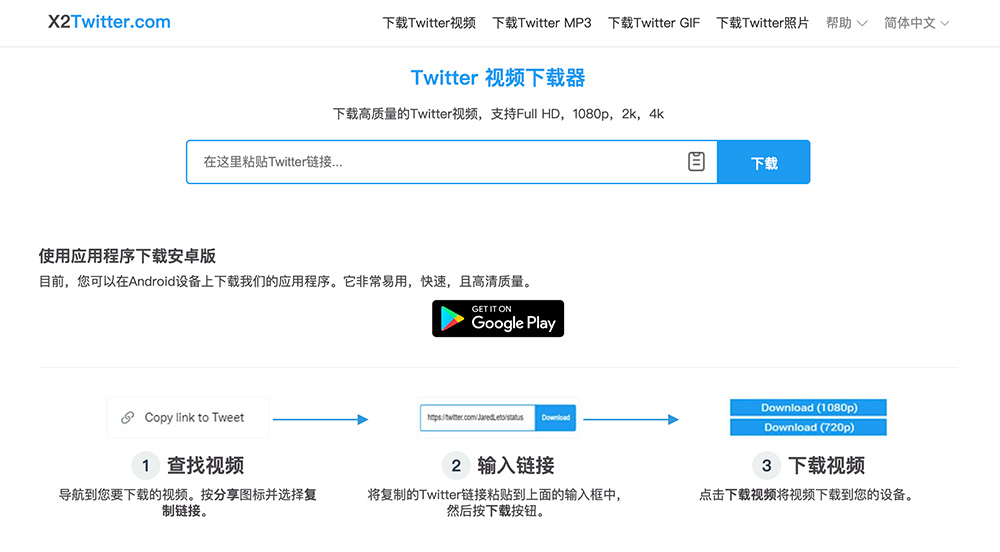Expand the 简体中文 language dropdown

916,23
